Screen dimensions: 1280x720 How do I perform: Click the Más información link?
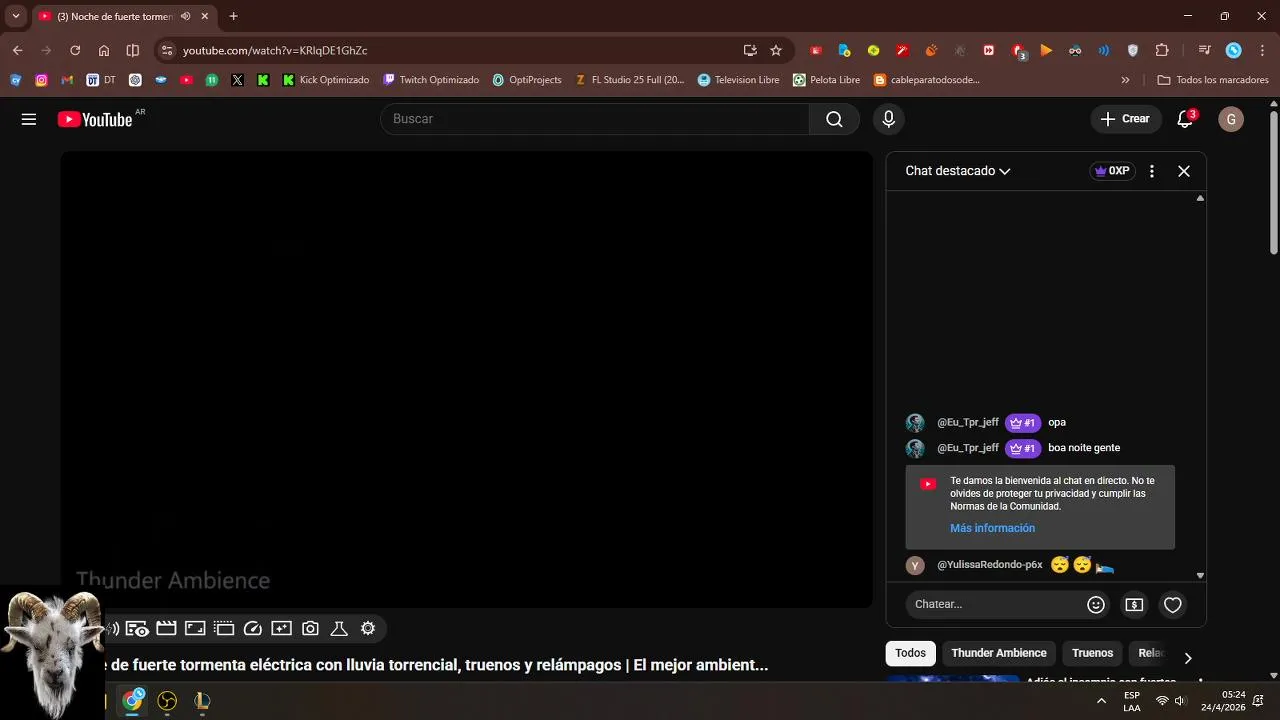992,528
